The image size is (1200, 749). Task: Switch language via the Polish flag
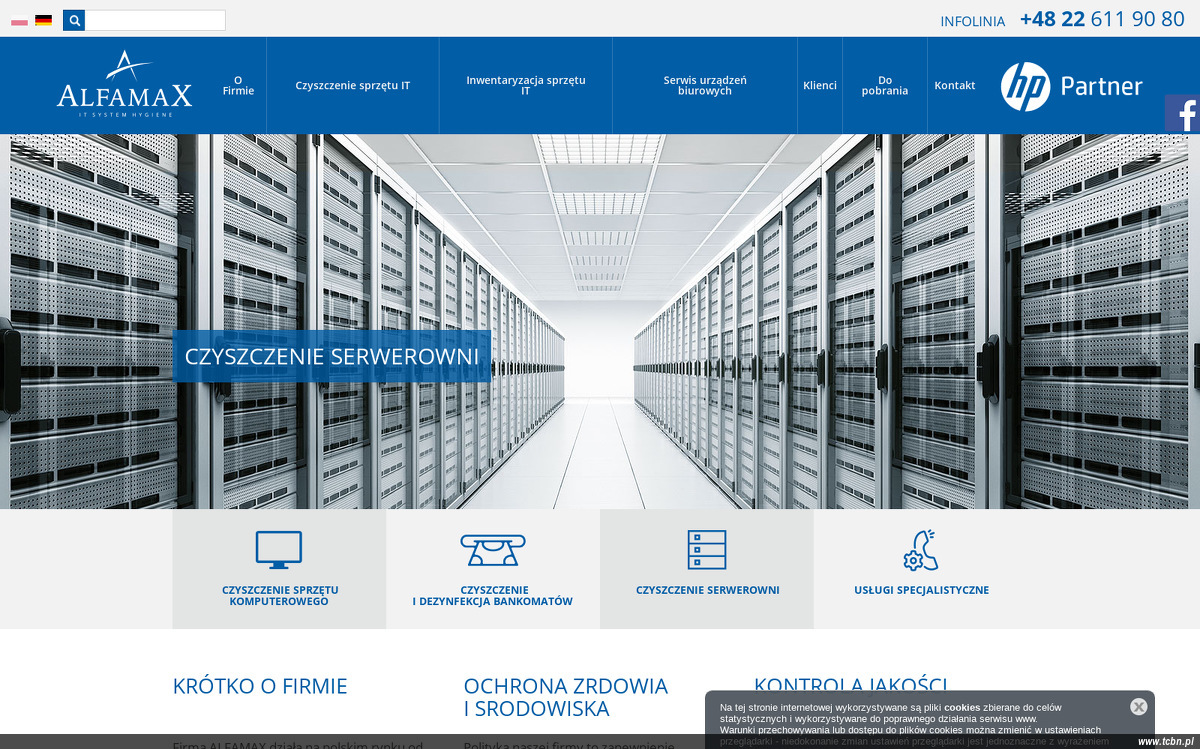[19, 20]
